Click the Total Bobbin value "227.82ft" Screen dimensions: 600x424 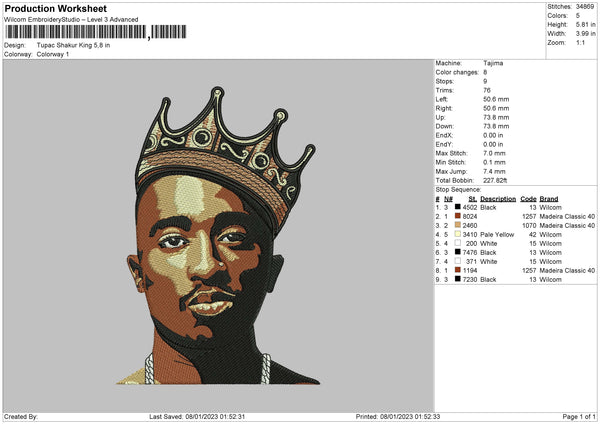point(495,180)
